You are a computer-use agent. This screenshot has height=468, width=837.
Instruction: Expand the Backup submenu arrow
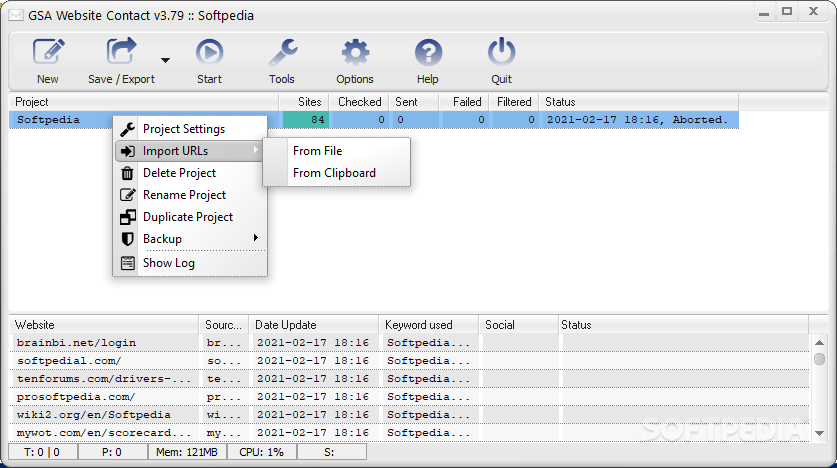tap(256, 237)
